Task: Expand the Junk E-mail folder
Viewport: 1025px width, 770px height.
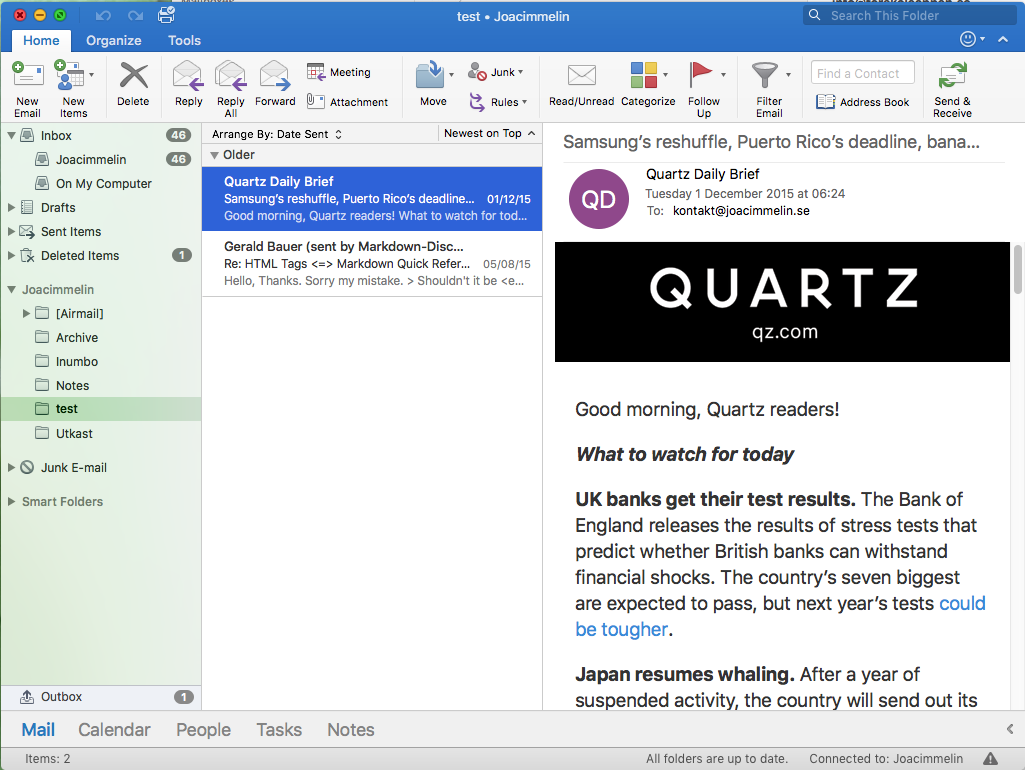Action: click(11, 467)
